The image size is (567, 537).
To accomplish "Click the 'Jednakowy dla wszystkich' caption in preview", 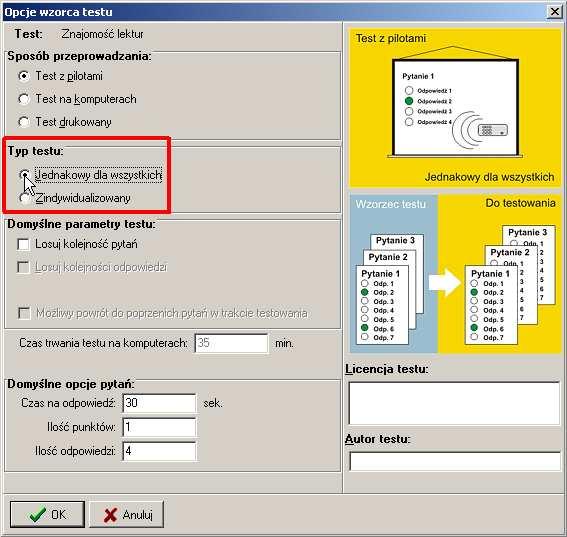I will [x=490, y=177].
